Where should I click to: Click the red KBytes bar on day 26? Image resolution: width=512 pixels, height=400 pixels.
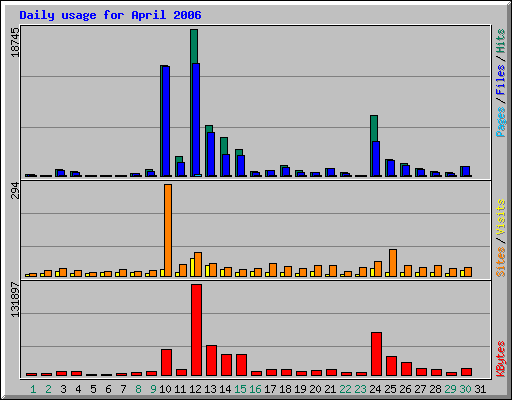tap(406, 369)
